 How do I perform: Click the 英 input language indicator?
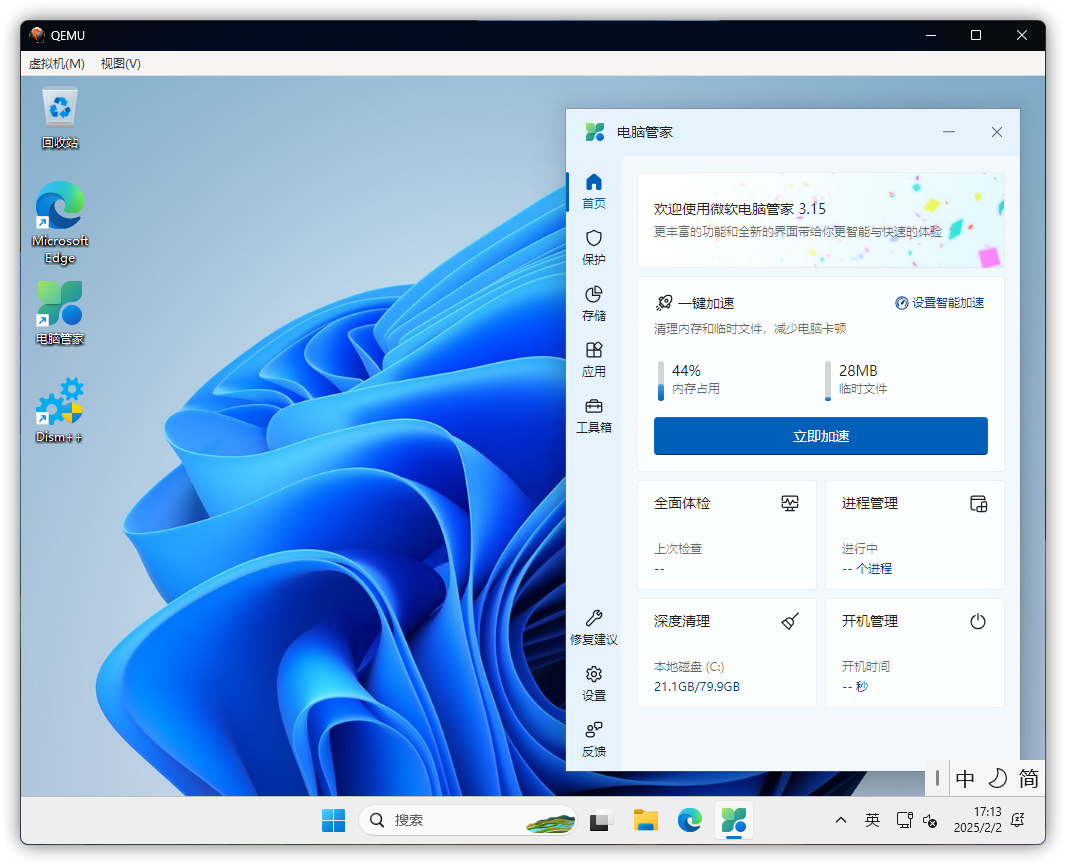tap(872, 820)
